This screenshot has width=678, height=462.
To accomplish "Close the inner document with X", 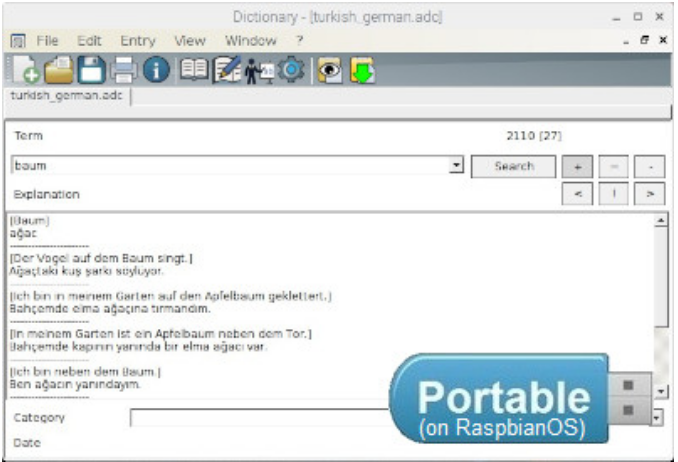I will [663, 40].
